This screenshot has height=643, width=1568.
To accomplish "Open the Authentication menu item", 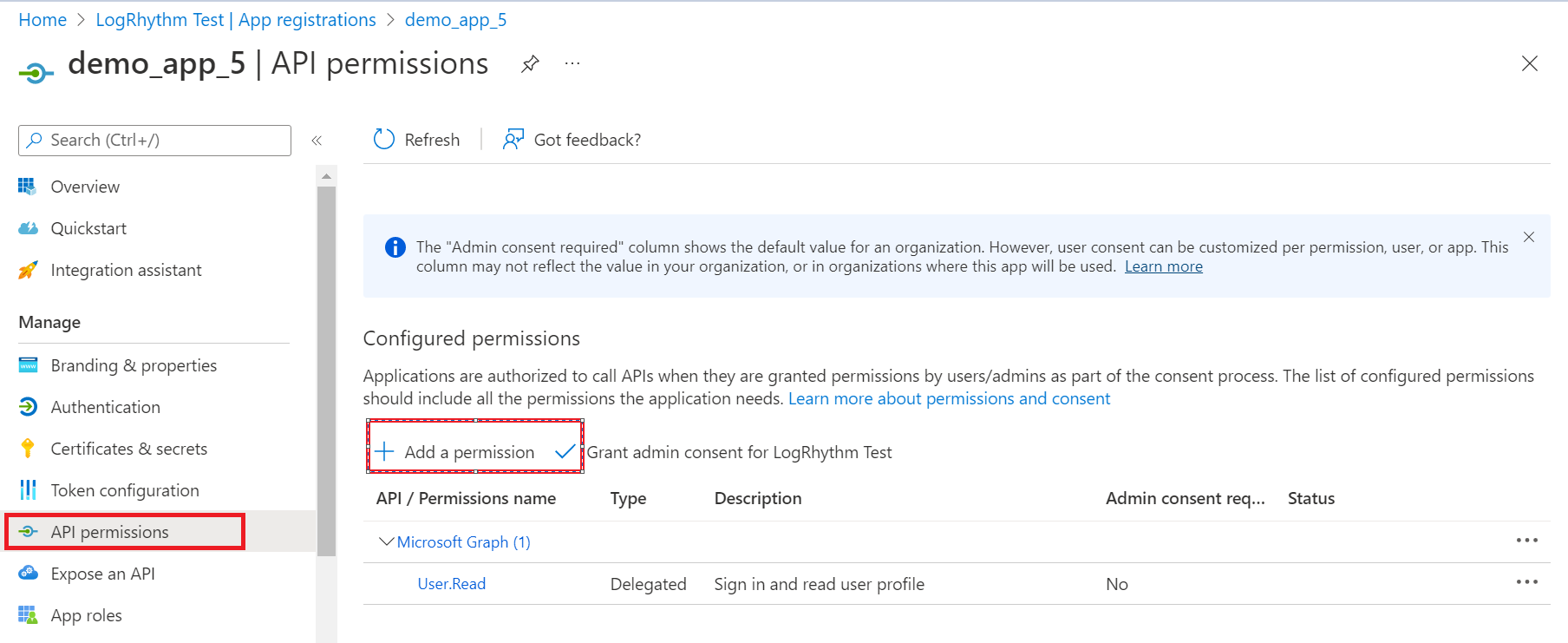I will [105, 407].
